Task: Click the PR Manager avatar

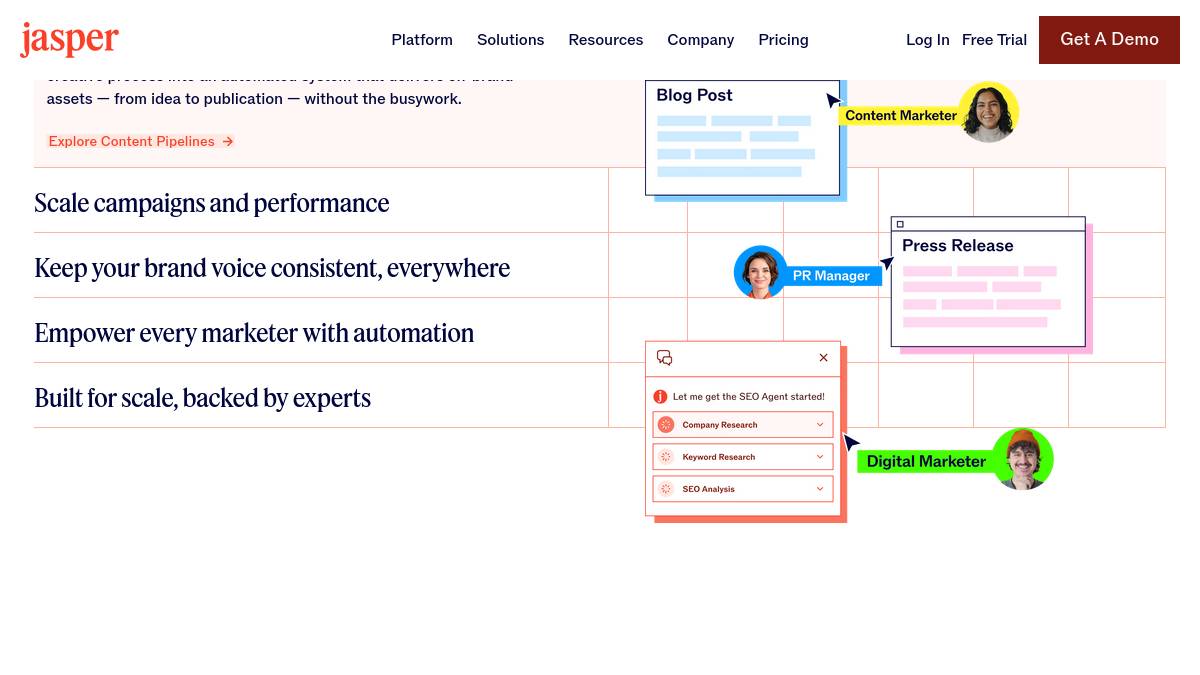Action: pyautogui.click(x=761, y=272)
